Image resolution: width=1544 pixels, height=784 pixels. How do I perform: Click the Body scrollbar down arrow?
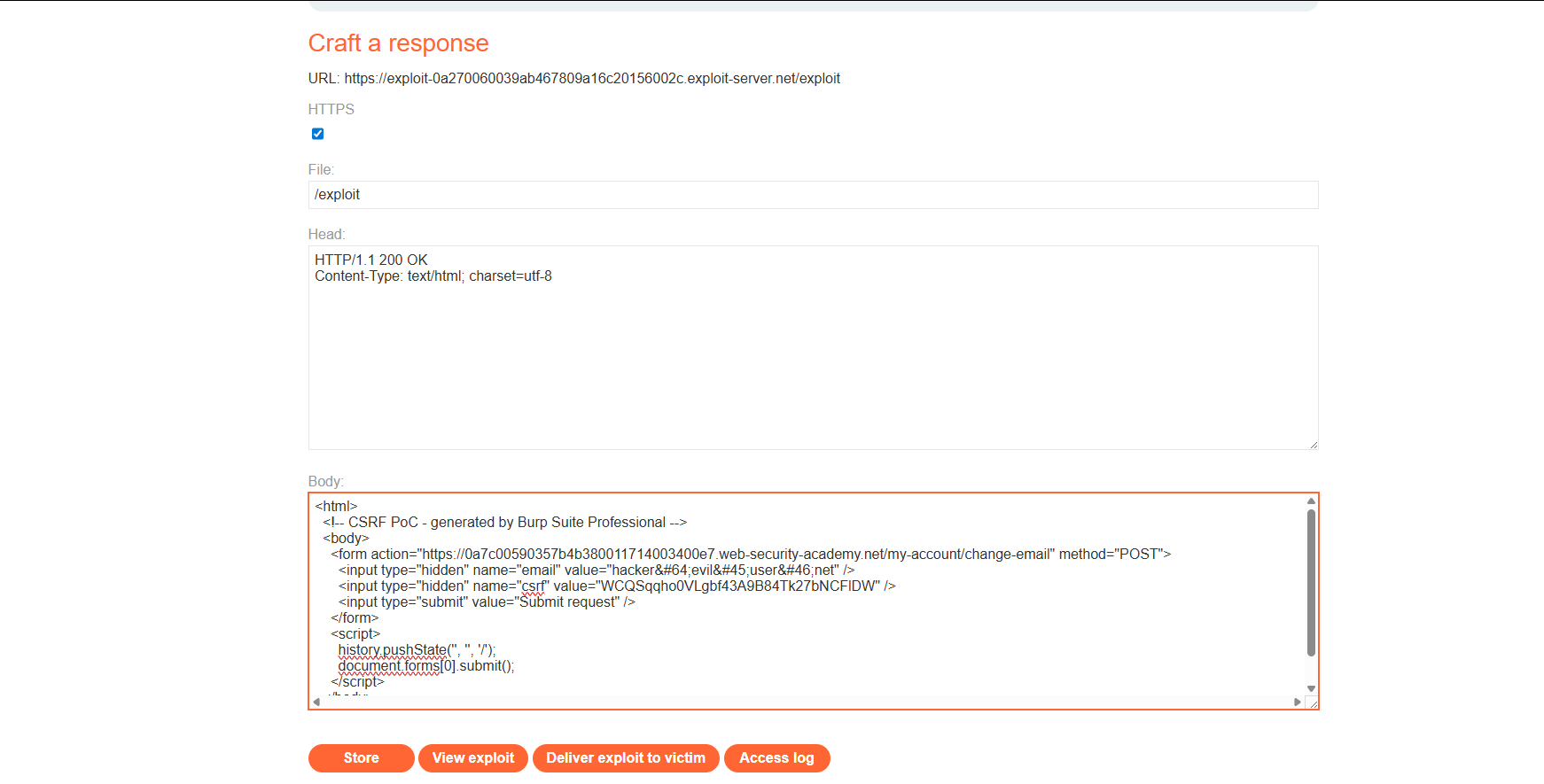click(x=1311, y=688)
